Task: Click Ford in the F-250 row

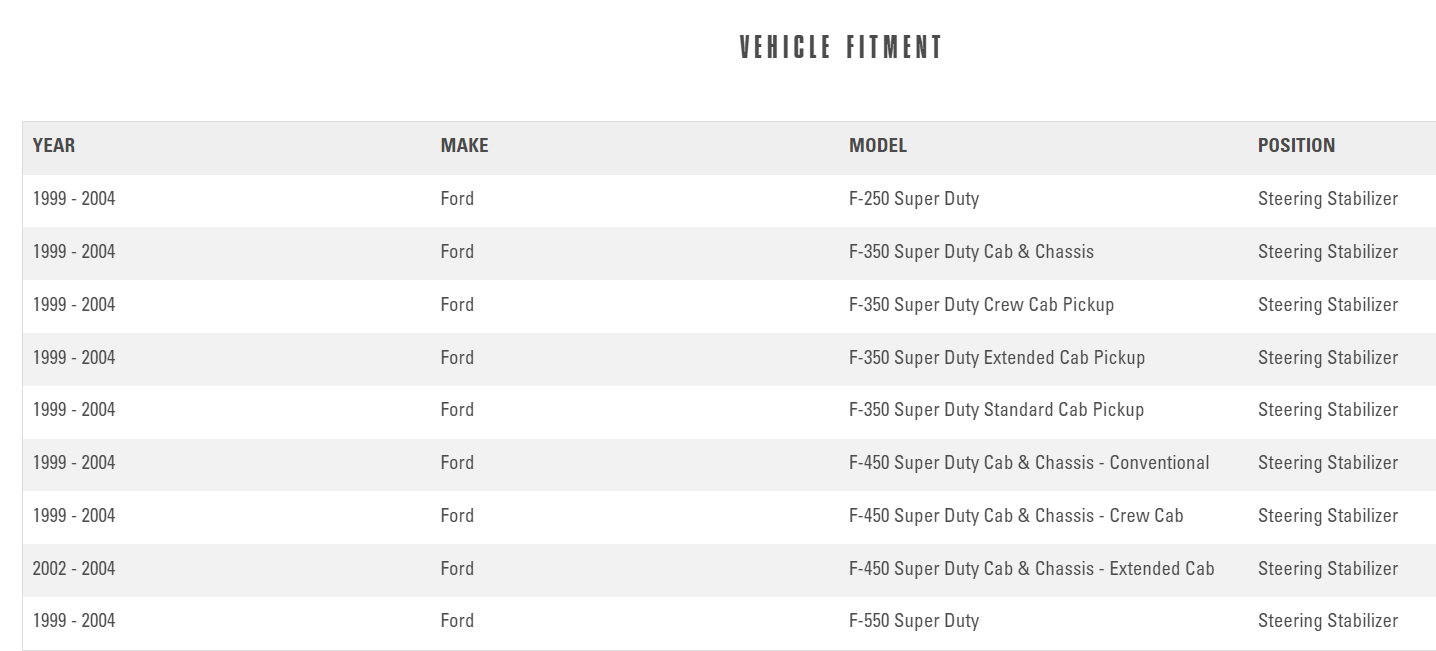Action: coord(457,199)
